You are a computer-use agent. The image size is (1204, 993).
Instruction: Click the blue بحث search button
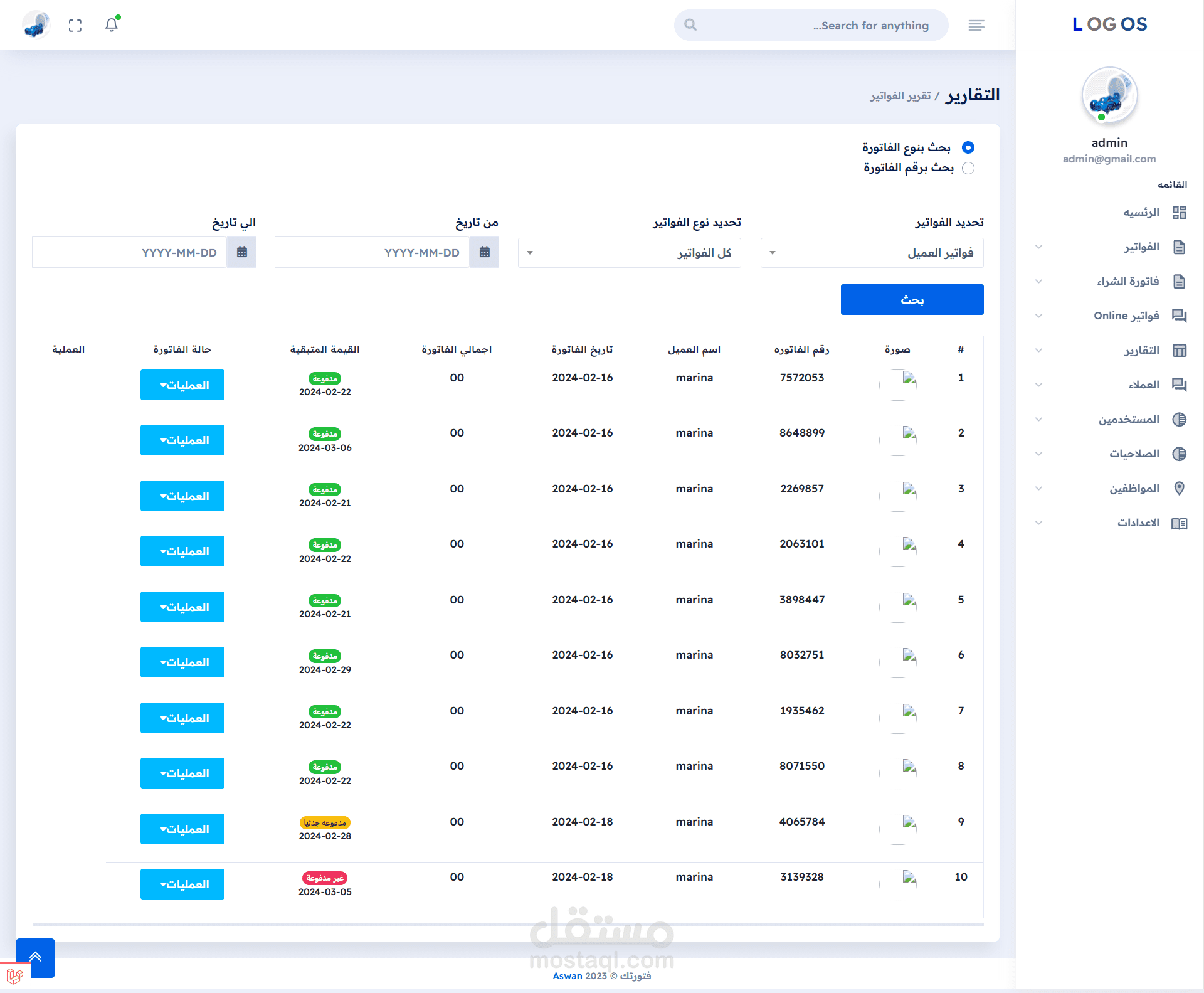click(x=912, y=300)
